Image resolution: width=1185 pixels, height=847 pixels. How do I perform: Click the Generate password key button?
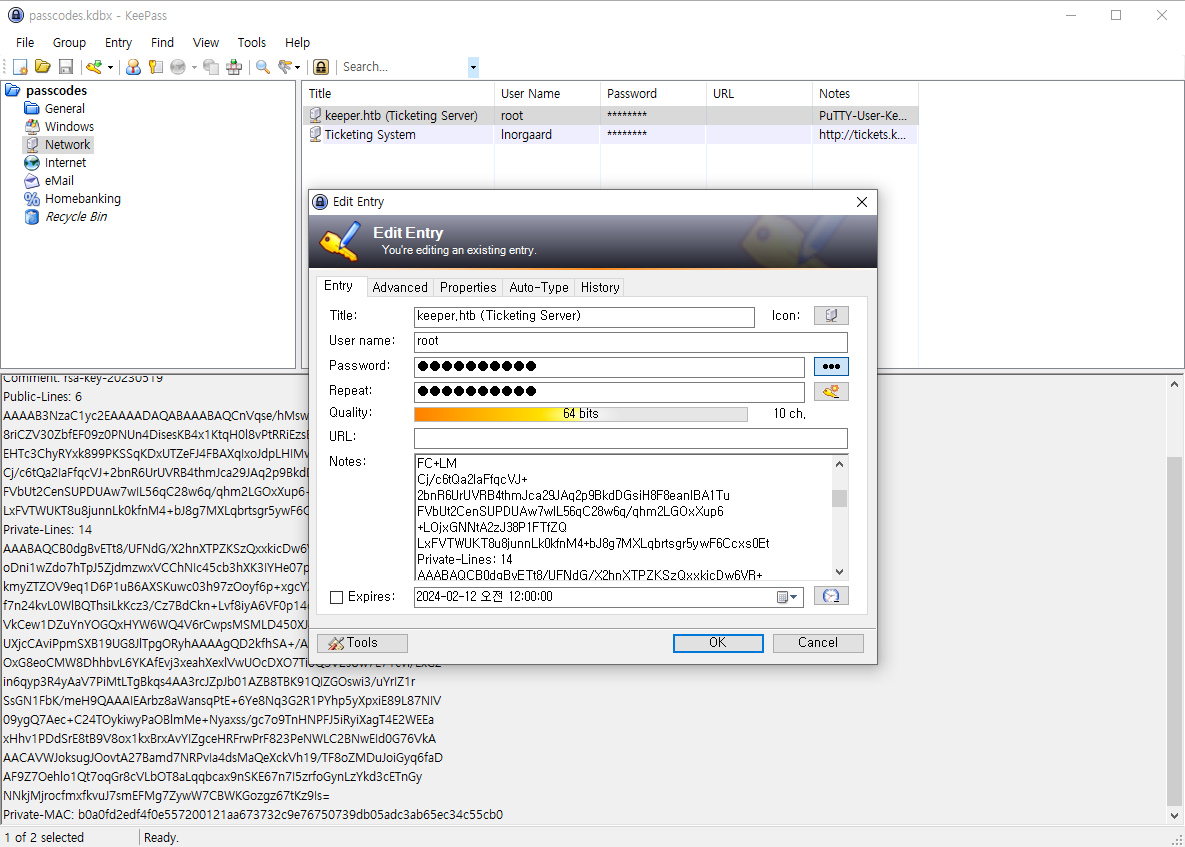[x=831, y=391]
